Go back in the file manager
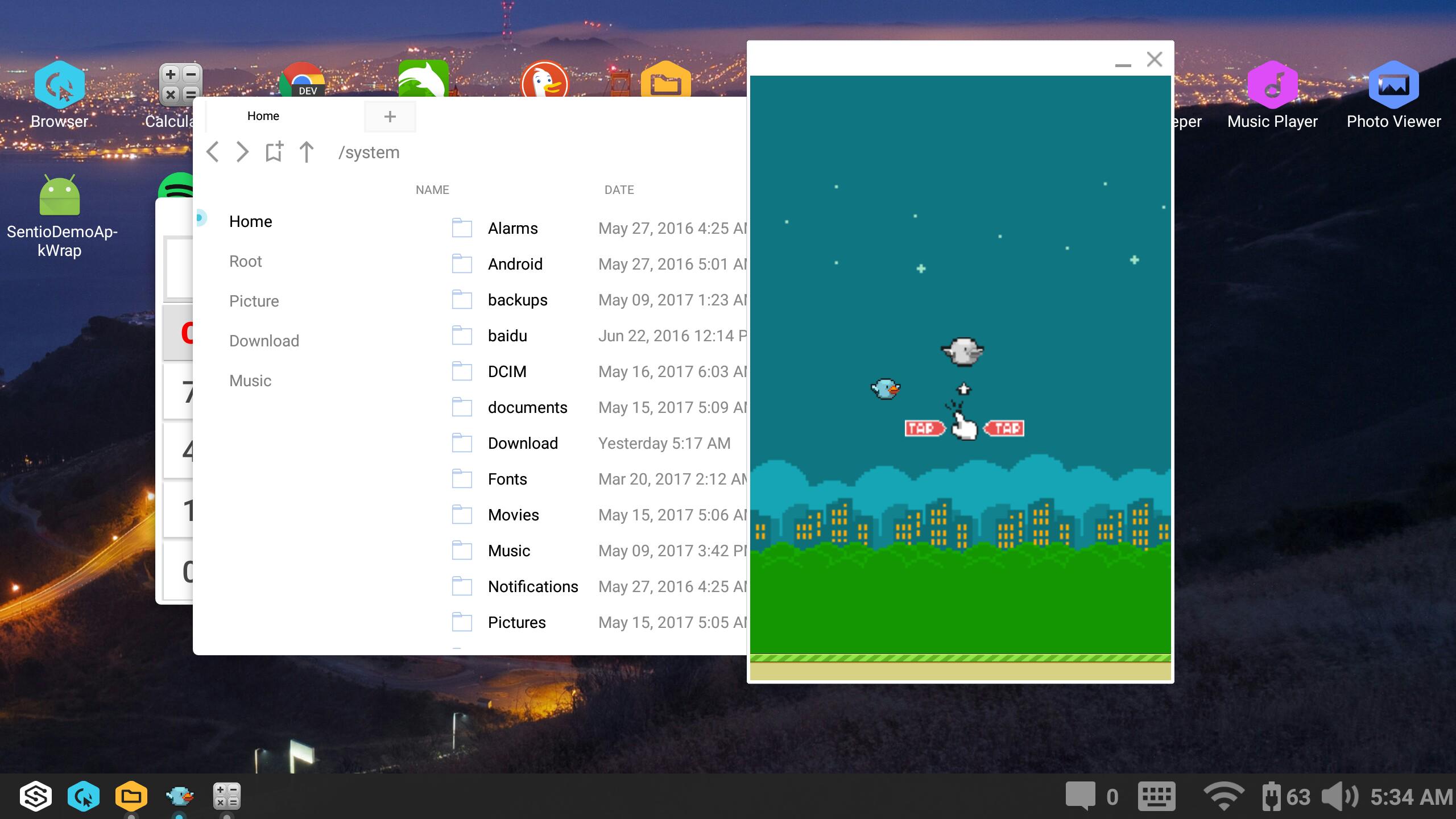Screen dimensions: 1456x819 (x=213, y=152)
